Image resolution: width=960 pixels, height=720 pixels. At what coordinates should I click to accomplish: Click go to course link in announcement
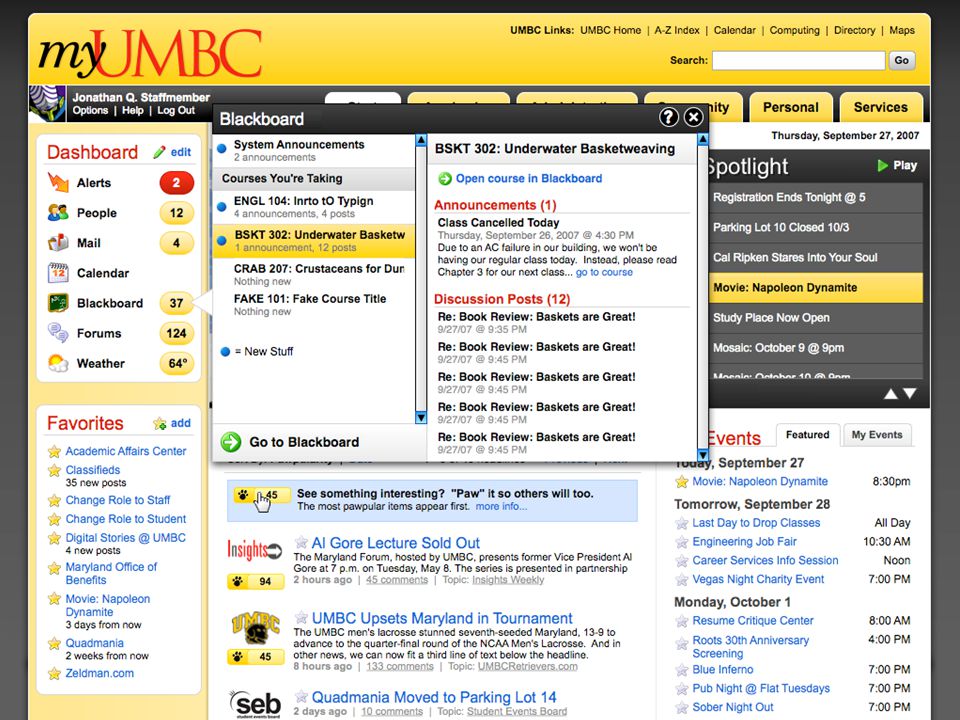click(x=604, y=272)
